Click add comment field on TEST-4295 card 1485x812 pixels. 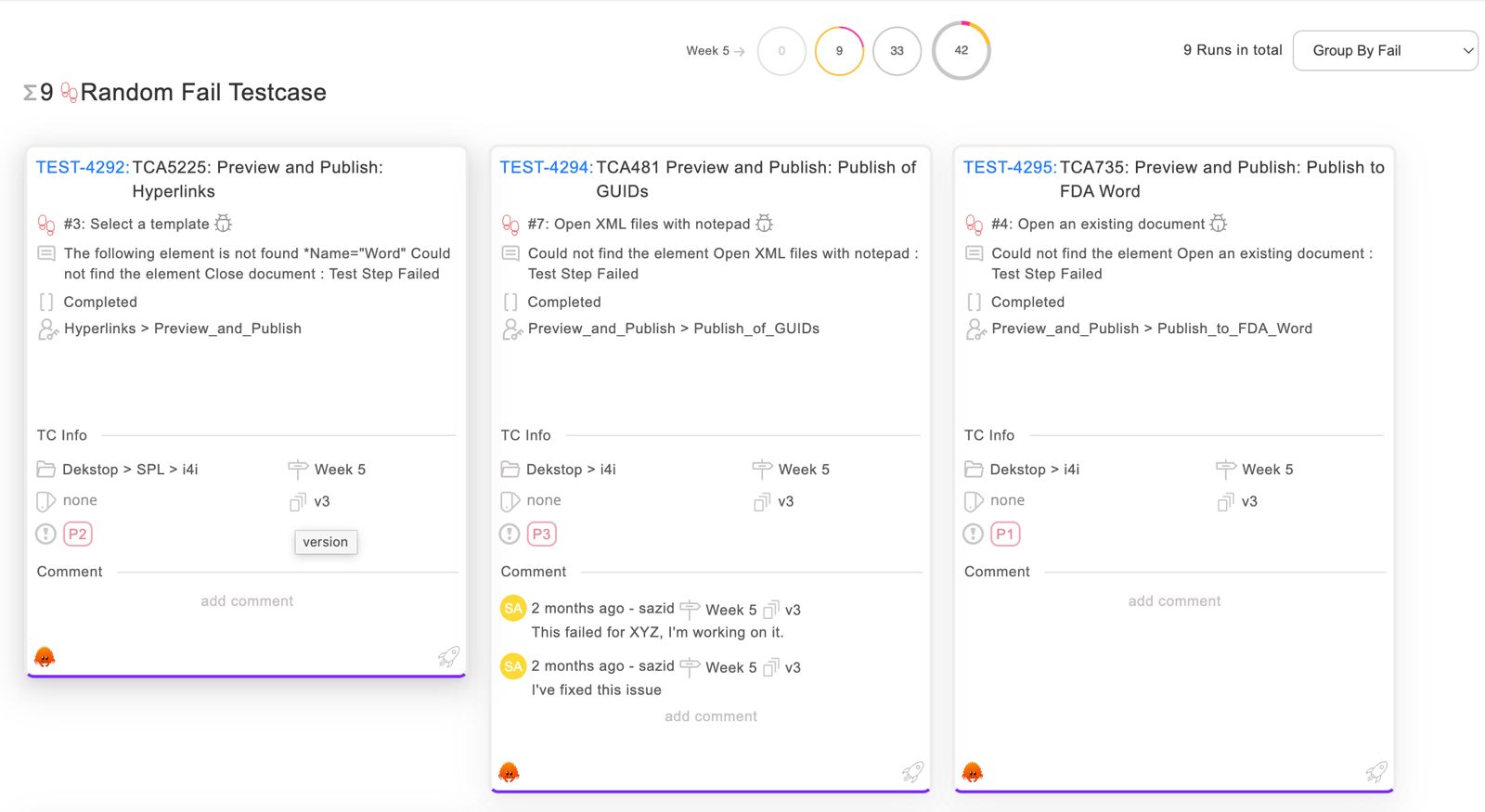1174,601
